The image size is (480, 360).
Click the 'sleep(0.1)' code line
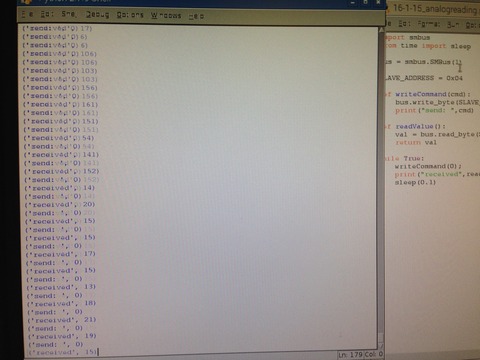tap(415, 182)
